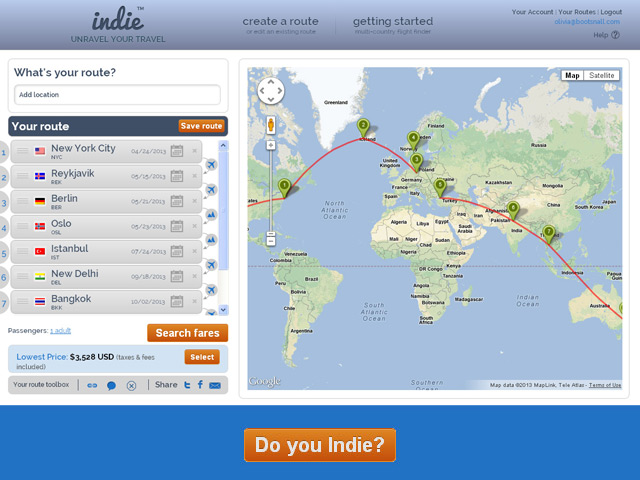This screenshot has height=480, width=640.
Task: Open calendar for Istanbul date
Action: (x=177, y=251)
